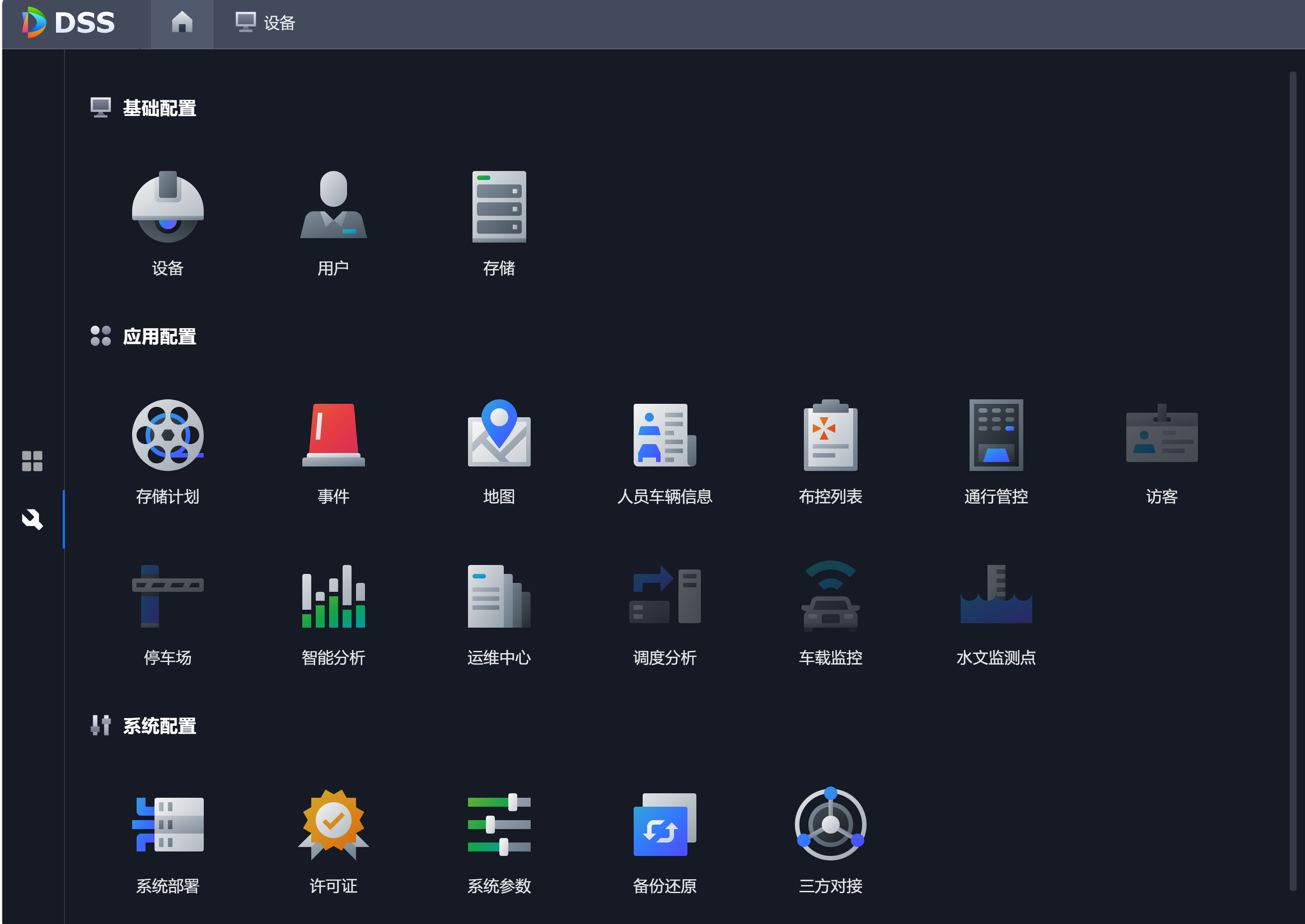Open 存储计划 storage plan film reel icon
The height and width of the screenshot is (924, 1305).
tap(167, 435)
